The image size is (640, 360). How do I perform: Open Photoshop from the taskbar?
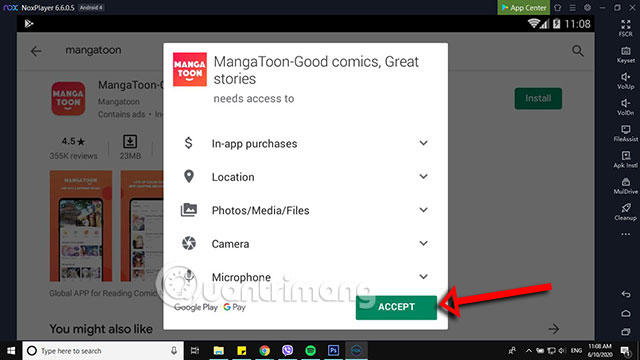pos(333,351)
